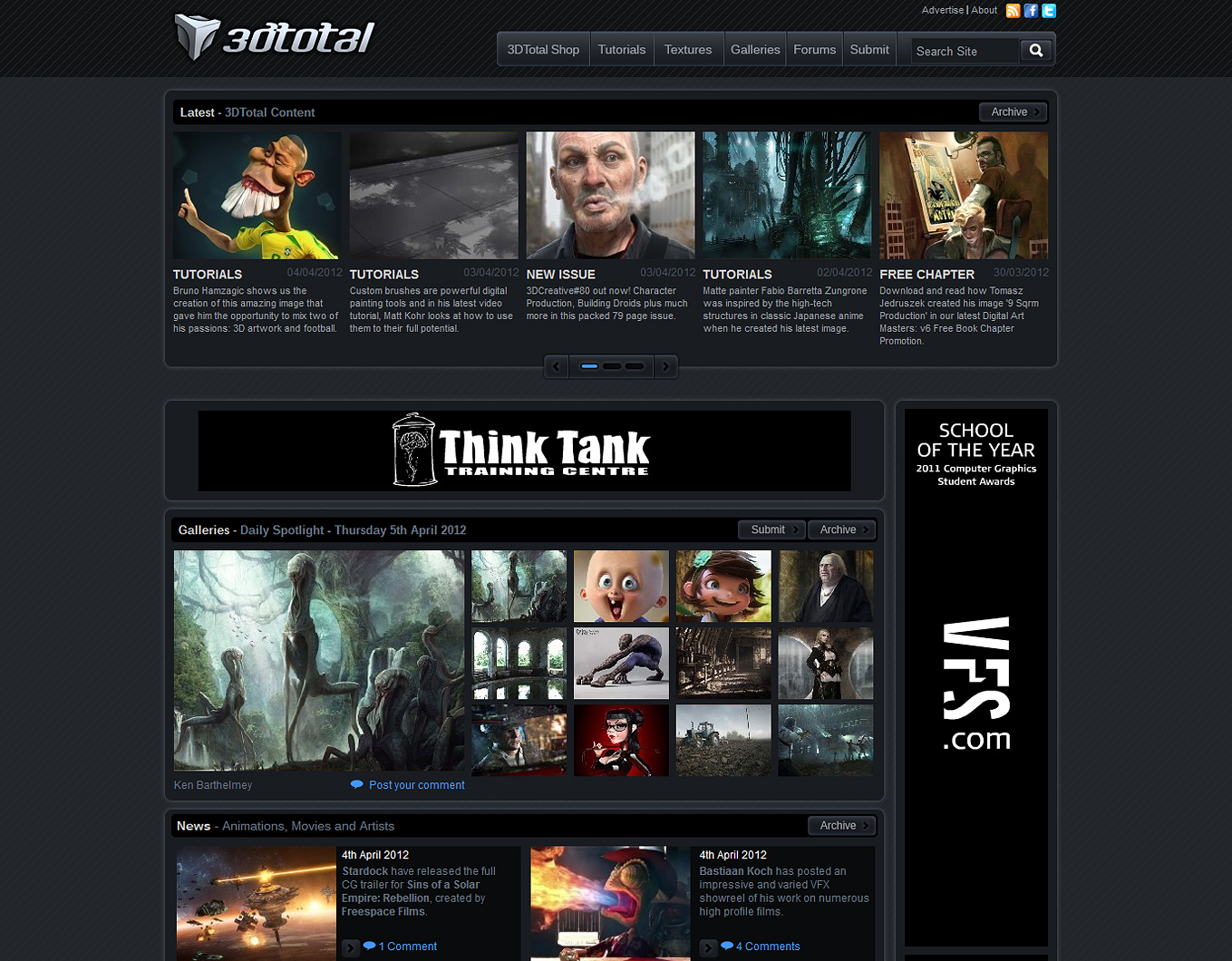Screen dimensions: 1232x961
Task: Open the Textures menu
Action: (x=688, y=50)
